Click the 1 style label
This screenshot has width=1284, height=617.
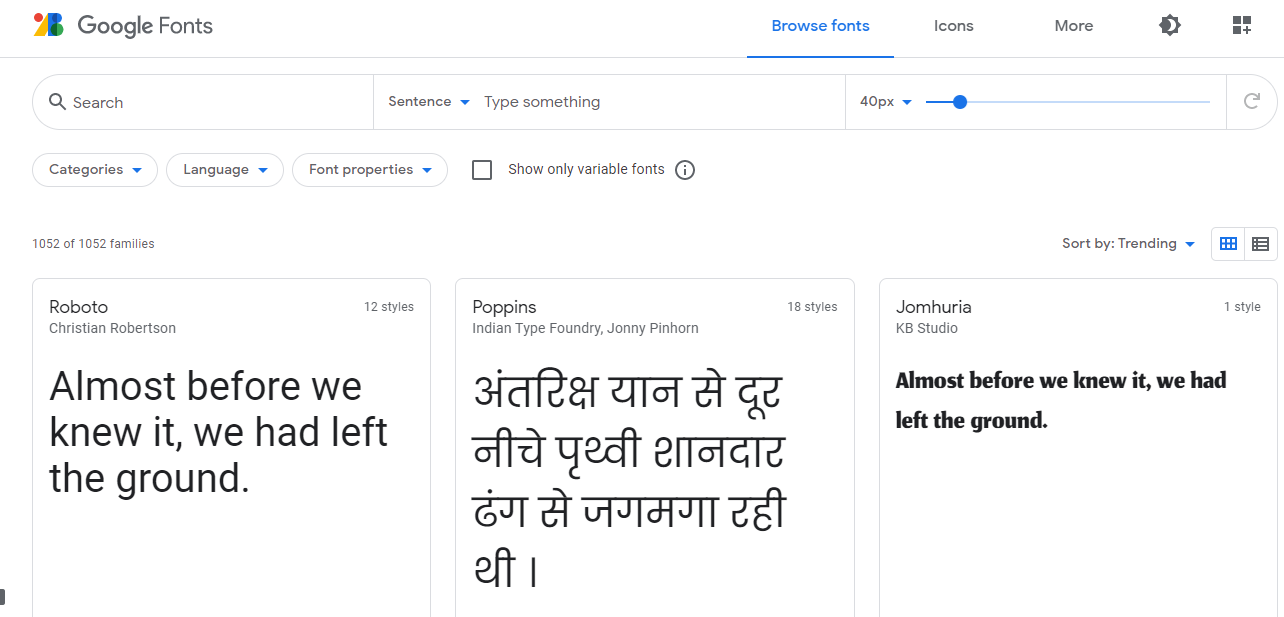pyautogui.click(x=1242, y=307)
